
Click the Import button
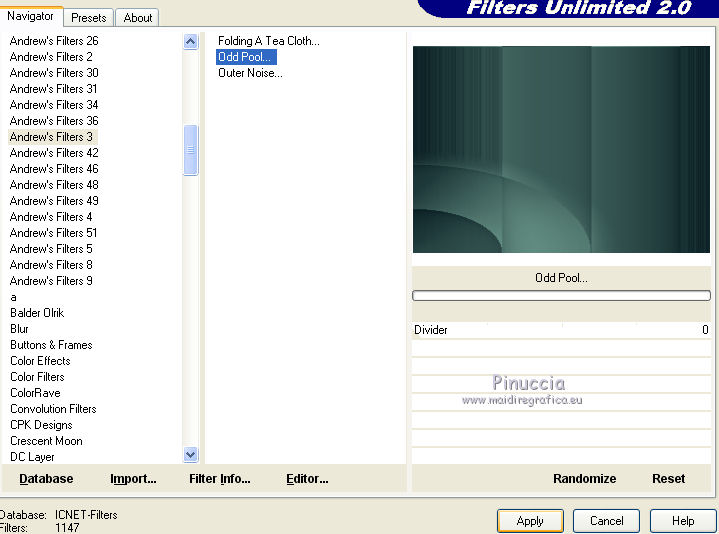click(x=133, y=479)
